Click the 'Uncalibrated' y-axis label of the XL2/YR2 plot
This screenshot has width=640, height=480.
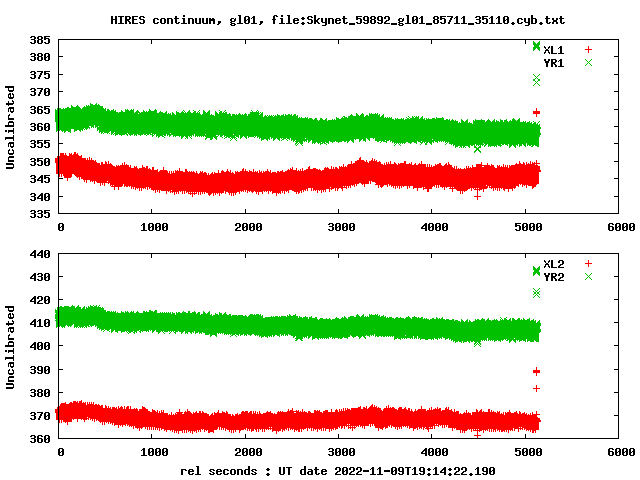(10, 347)
